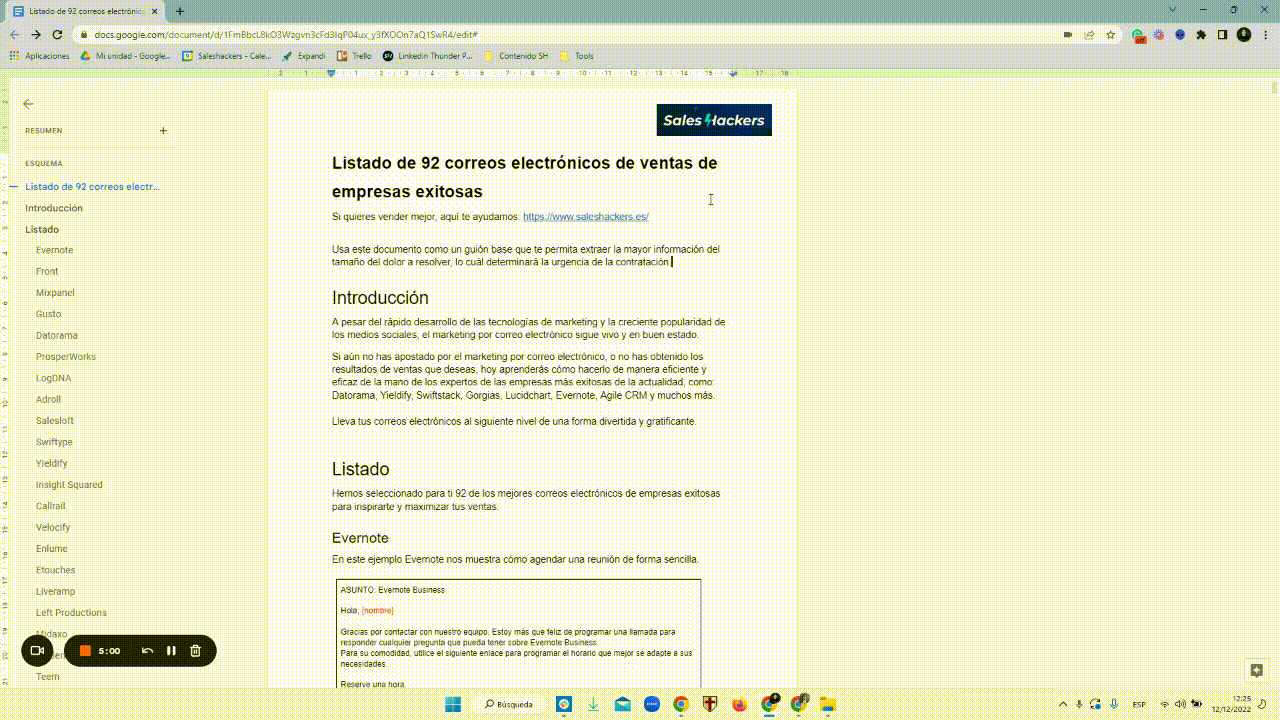This screenshot has width=1280, height=720.
Task: Jump to Introducción in the outline
Action: coord(54,208)
